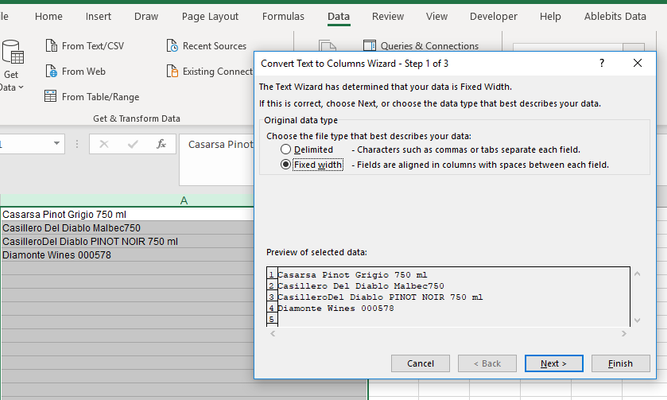Click the Next button in wizard
667x400 pixels.
554,363
